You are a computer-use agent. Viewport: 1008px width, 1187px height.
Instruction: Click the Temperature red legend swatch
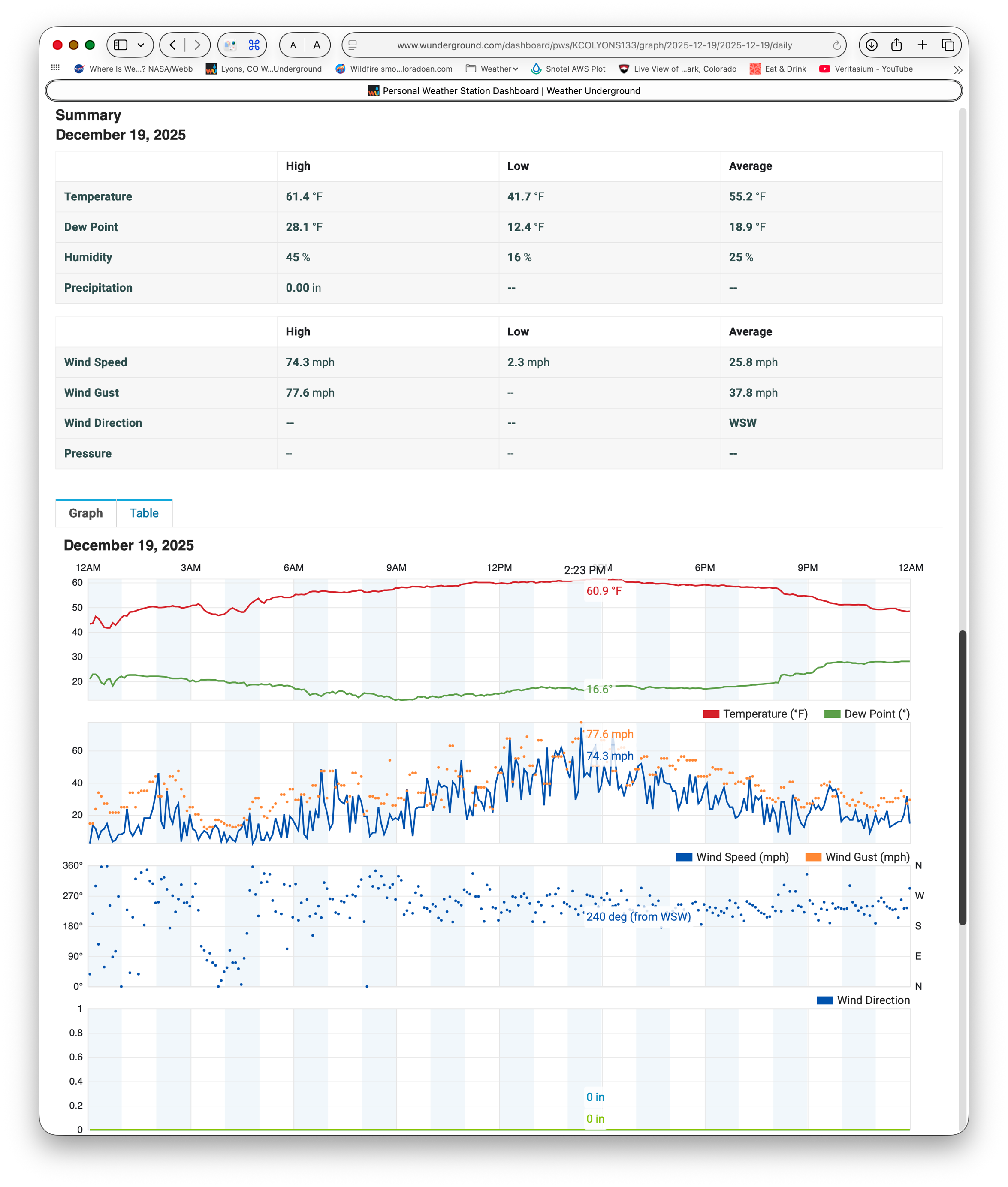(711, 714)
